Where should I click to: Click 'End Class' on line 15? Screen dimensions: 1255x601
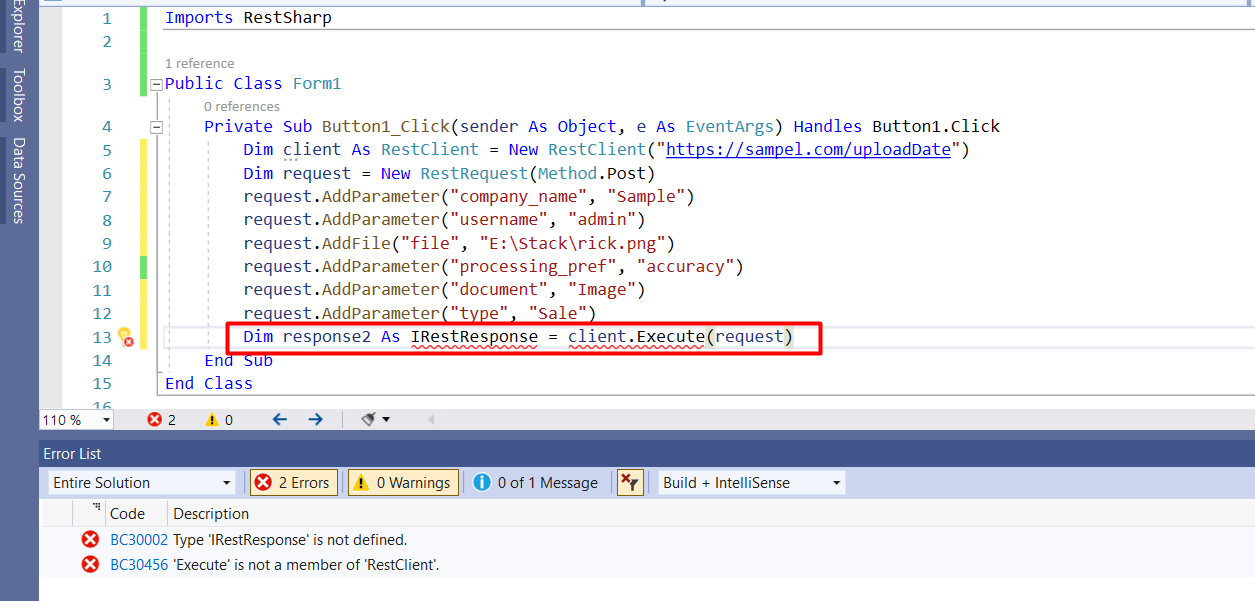(x=209, y=384)
